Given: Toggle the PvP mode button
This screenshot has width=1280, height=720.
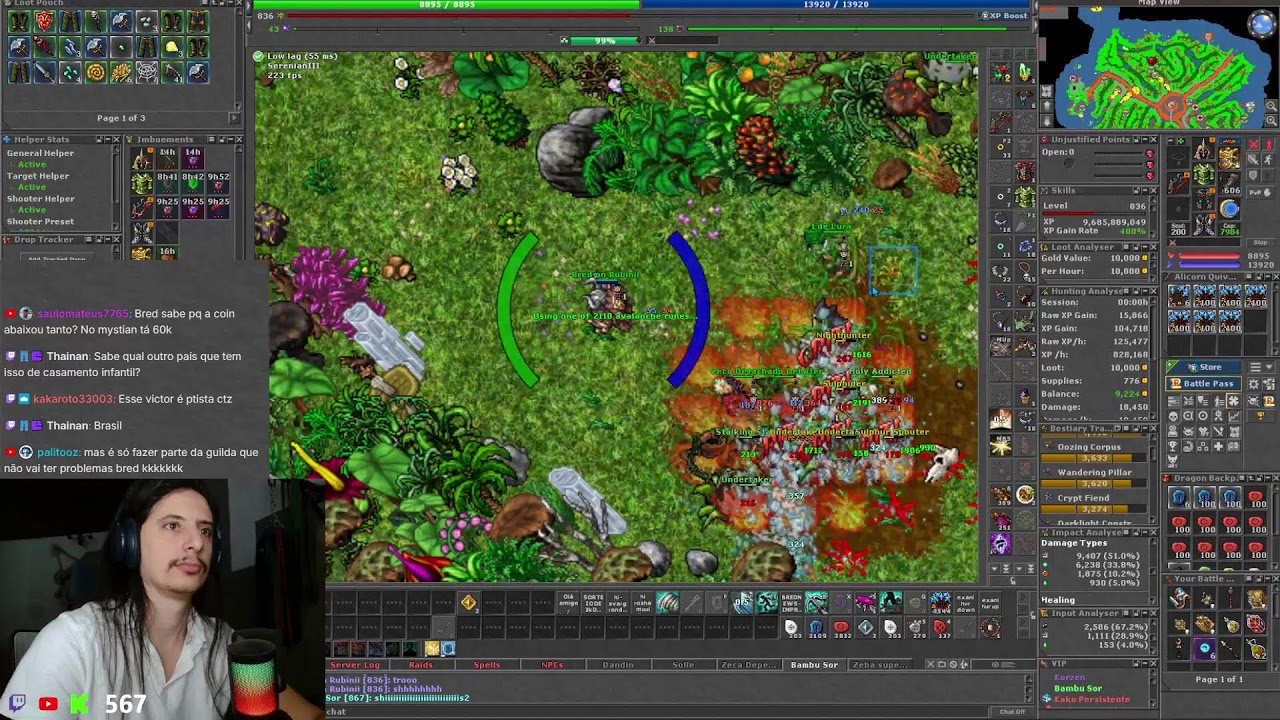Looking at the screenshot, I should 1260,192.
